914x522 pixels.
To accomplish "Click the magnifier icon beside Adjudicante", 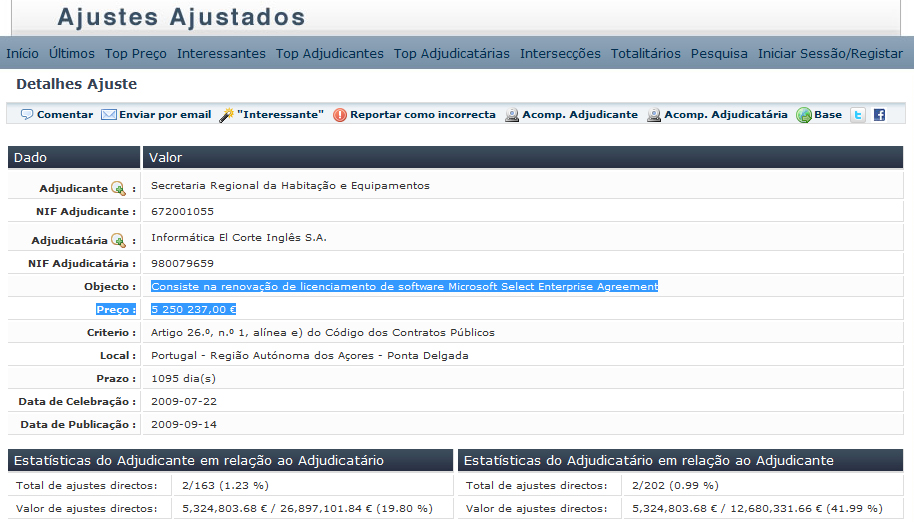I will click(x=118, y=188).
